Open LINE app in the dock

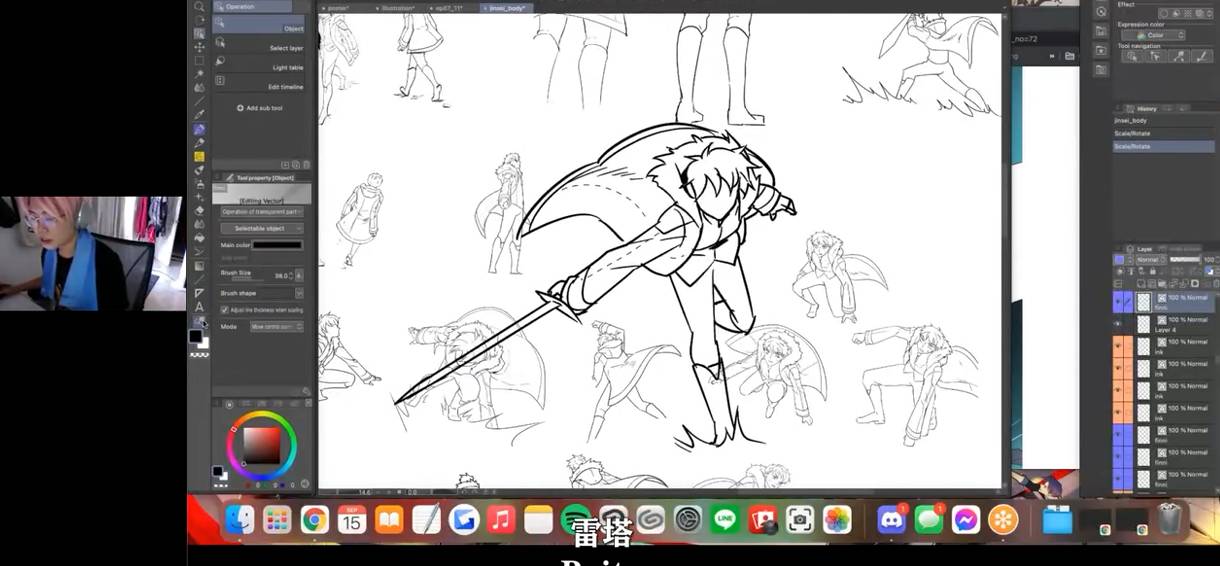click(725, 520)
